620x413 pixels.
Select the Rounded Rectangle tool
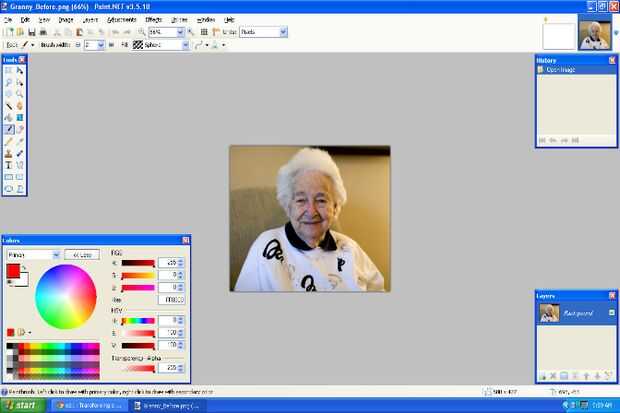19,177
